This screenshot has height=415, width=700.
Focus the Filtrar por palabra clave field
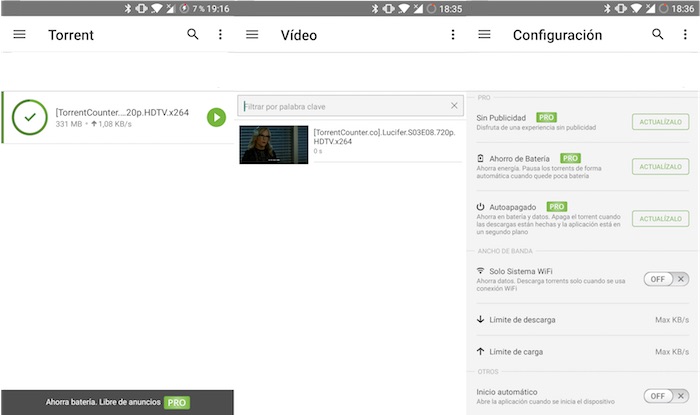(x=350, y=106)
